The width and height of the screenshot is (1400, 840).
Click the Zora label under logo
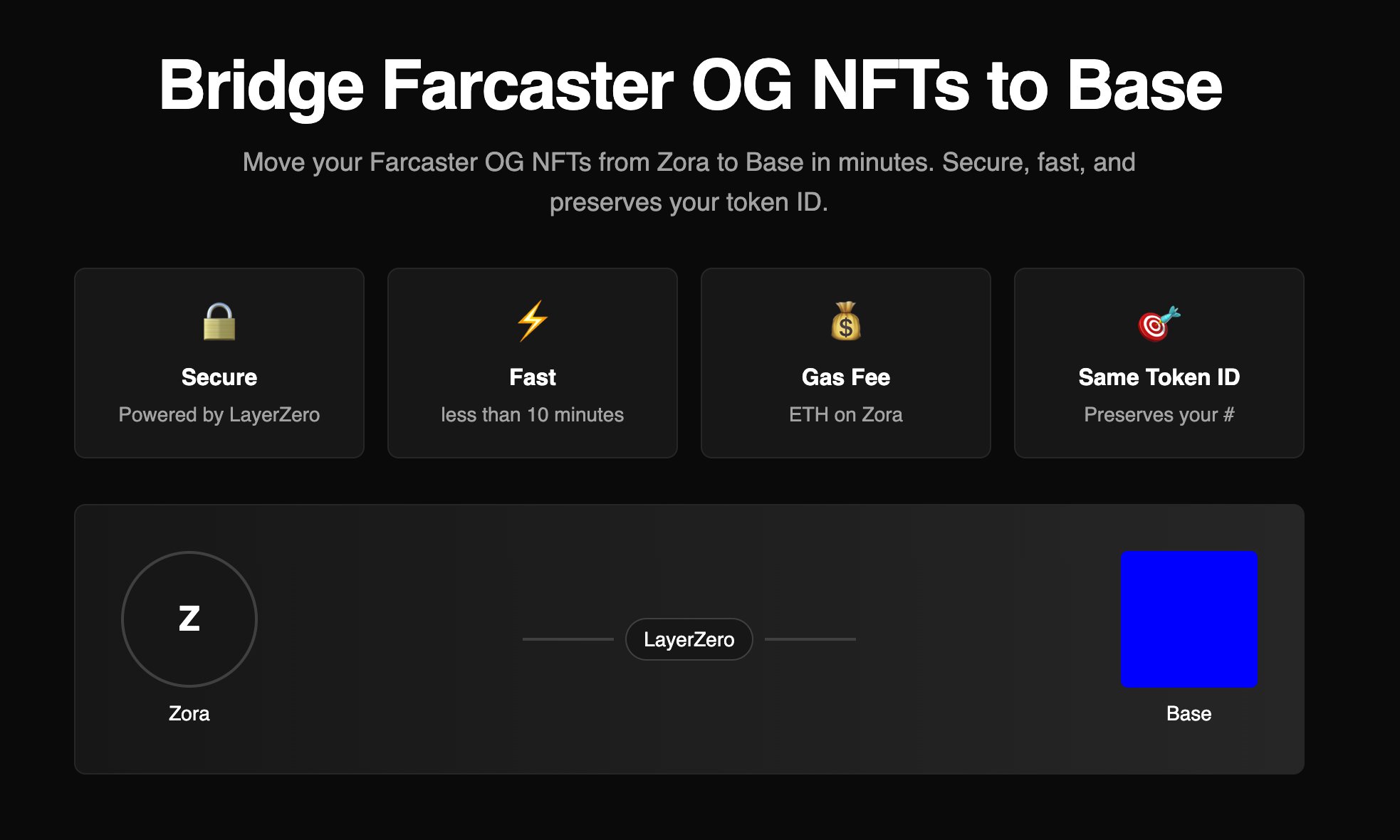coord(189,713)
